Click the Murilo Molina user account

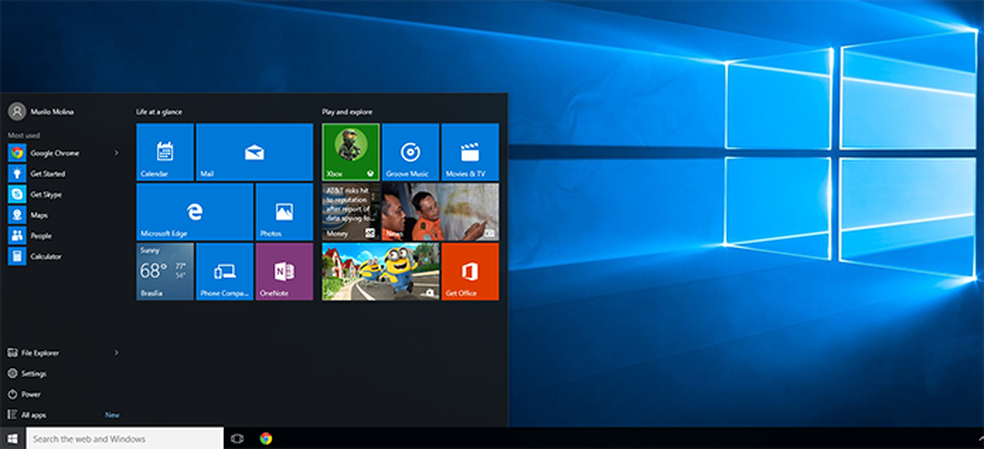tap(41, 112)
